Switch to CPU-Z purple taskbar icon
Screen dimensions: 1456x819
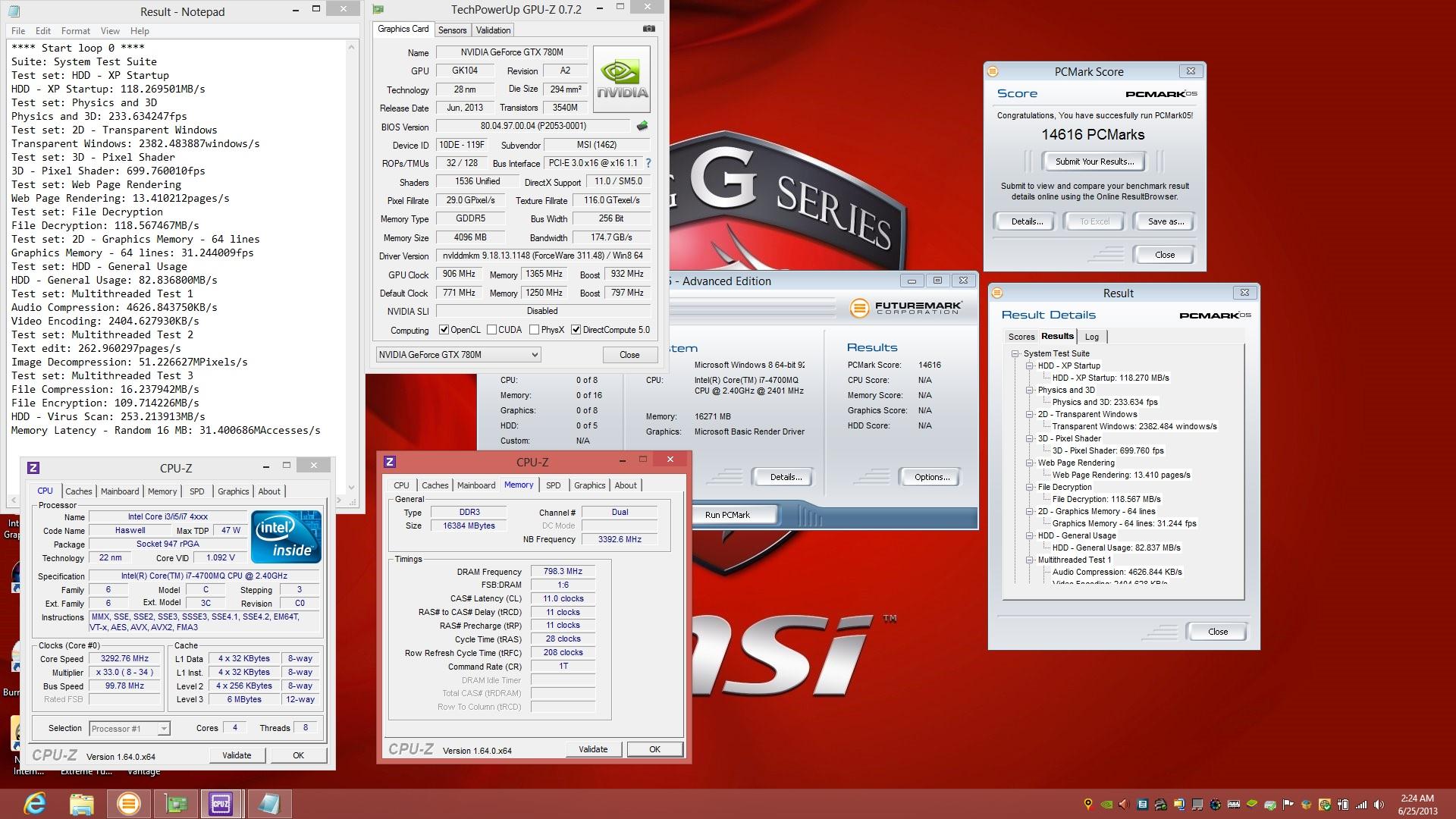coord(221,803)
